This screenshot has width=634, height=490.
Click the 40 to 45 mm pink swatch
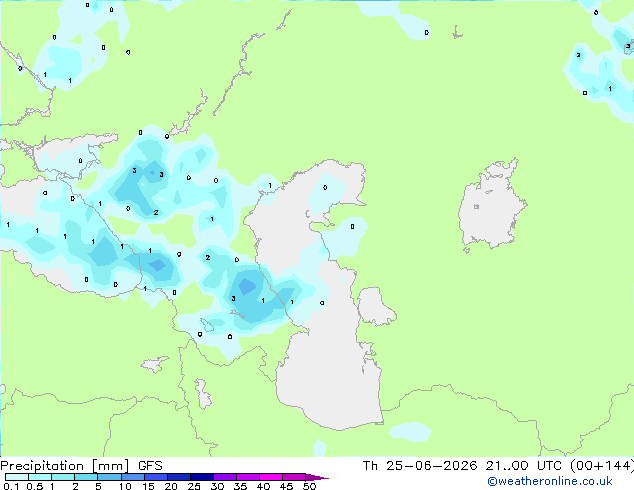click(x=271, y=477)
